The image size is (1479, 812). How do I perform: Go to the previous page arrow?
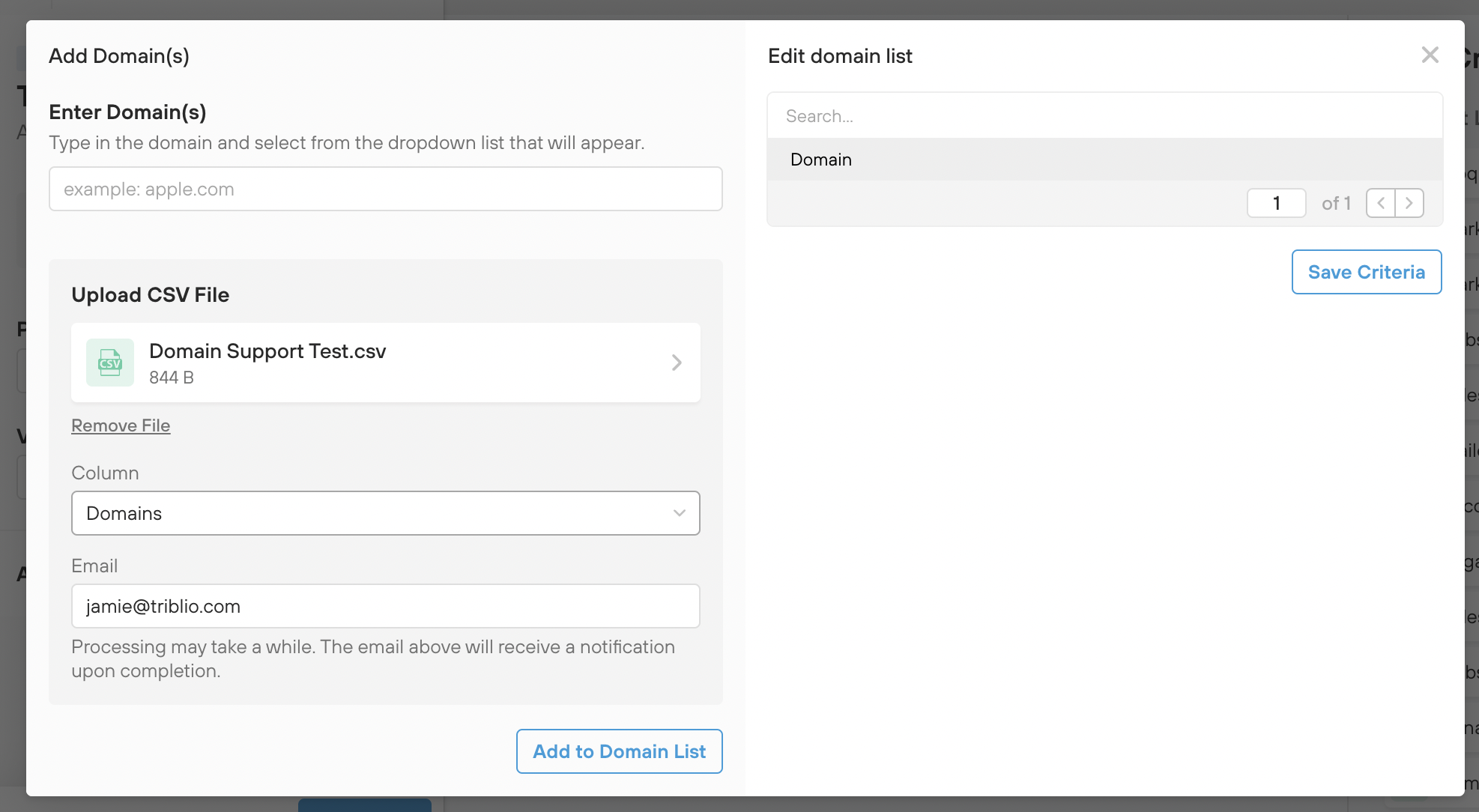[x=1381, y=203]
